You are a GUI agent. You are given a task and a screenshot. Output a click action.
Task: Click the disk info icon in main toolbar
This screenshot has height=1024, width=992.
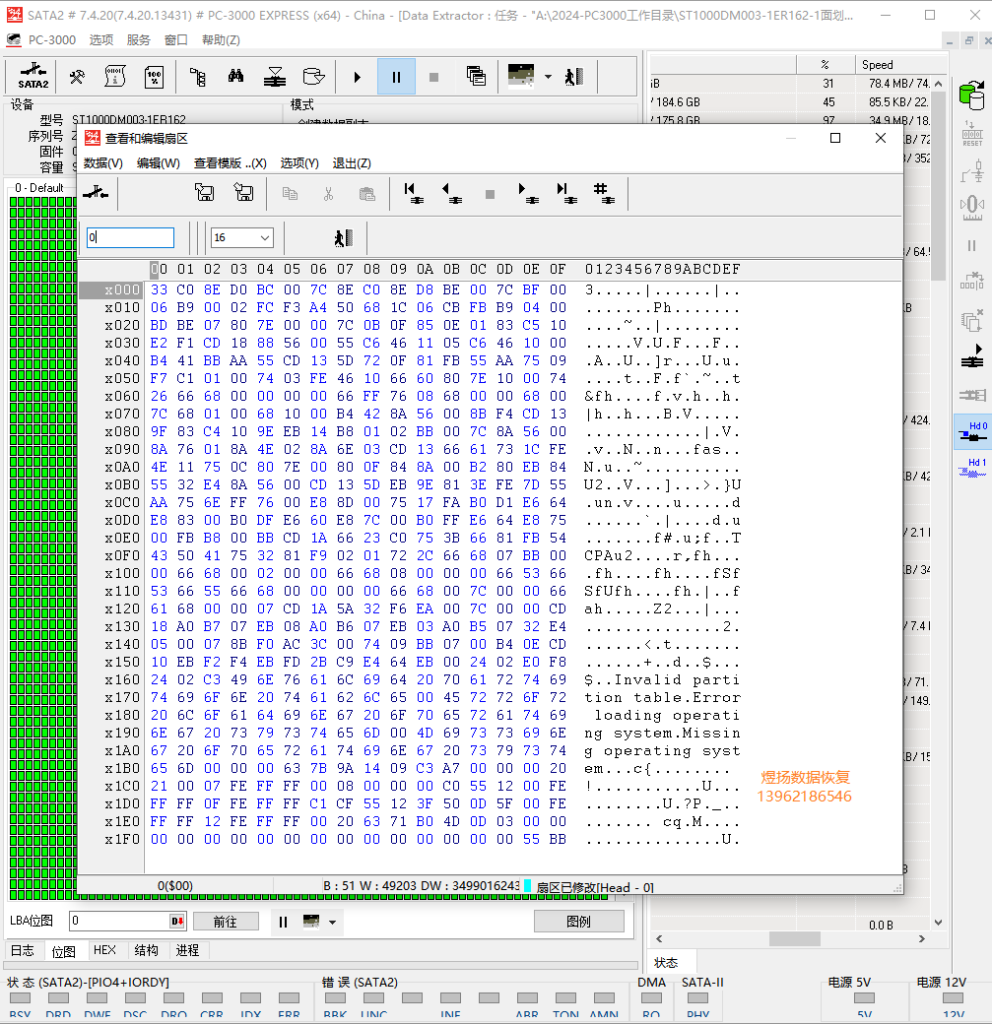tap(115, 77)
